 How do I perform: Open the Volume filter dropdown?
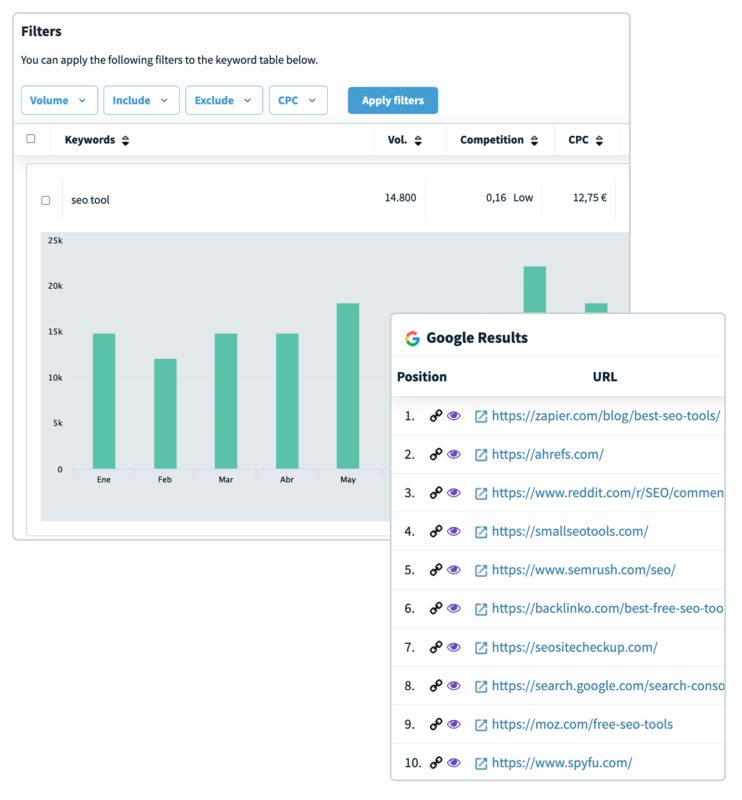click(x=59, y=100)
